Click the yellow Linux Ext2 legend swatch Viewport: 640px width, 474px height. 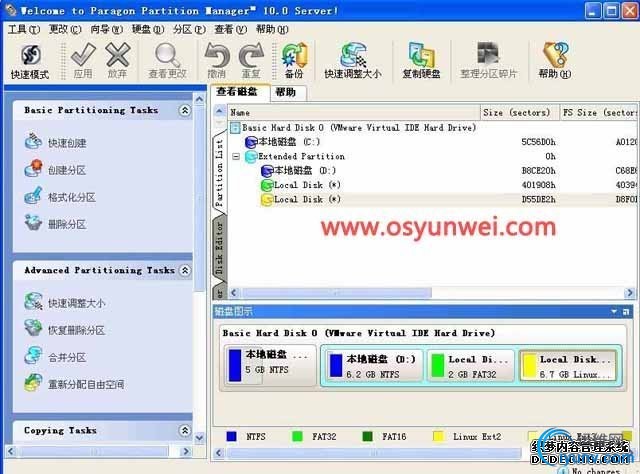click(438, 436)
